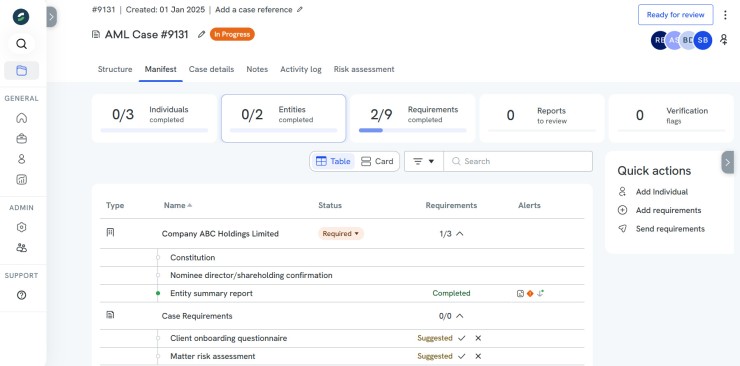Switch to Table view
This screenshot has width=740, height=366.
point(333,161)
